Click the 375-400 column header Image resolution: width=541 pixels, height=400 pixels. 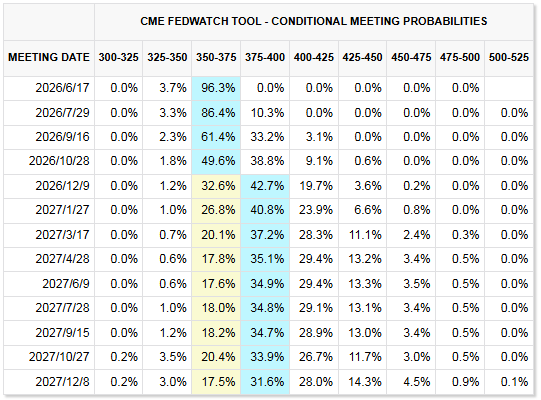coord(265,57)
